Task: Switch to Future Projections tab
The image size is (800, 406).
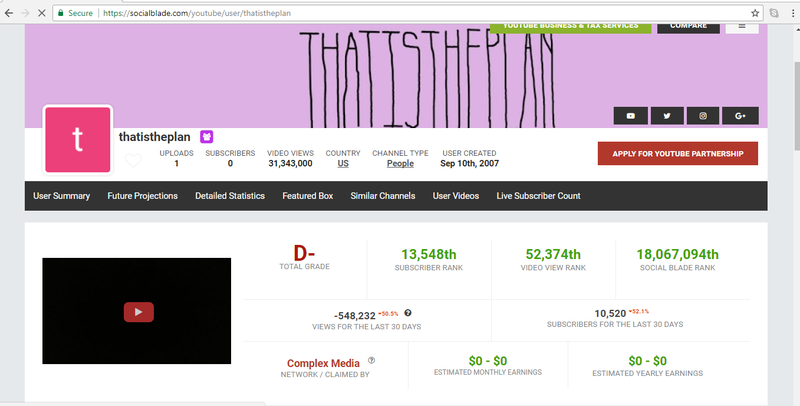Action: click(x=142, y=196)
